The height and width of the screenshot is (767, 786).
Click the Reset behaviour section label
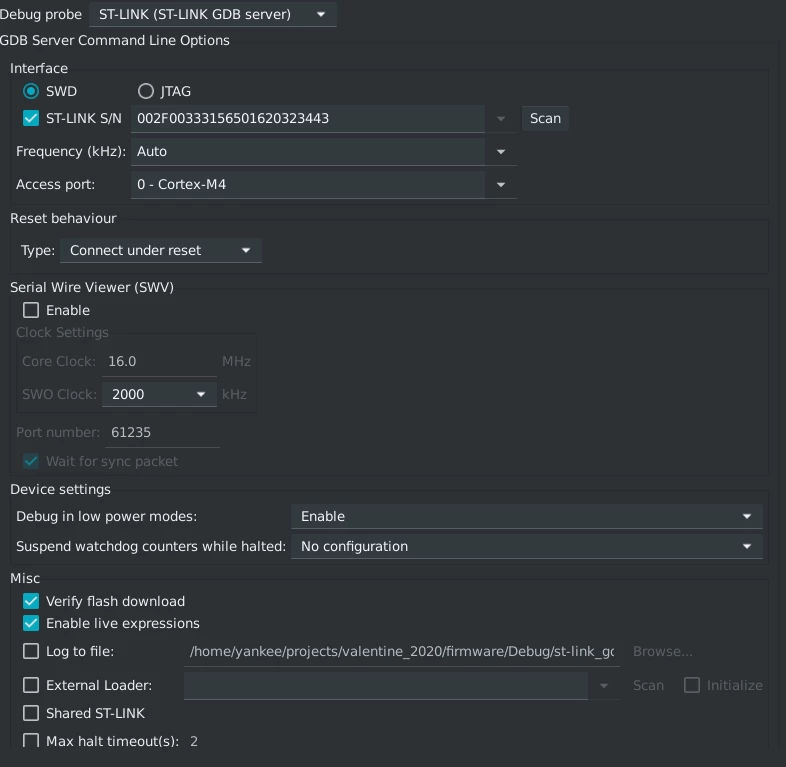click(x=63, y=219)
